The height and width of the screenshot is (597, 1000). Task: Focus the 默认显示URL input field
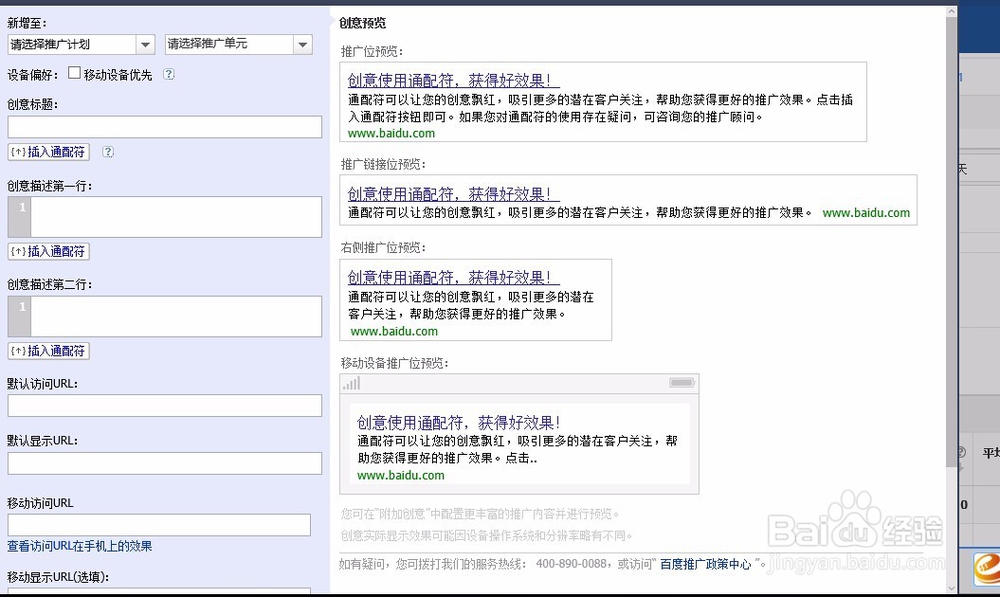click(165, 463)
